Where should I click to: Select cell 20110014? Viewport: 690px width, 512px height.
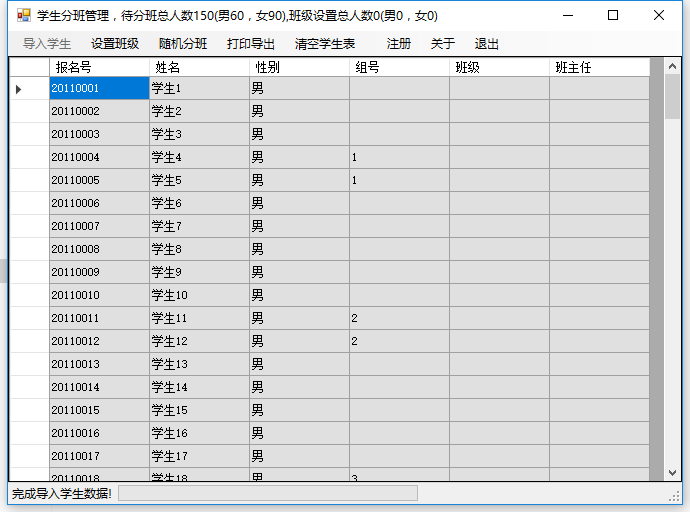click(x=99, y=387)
